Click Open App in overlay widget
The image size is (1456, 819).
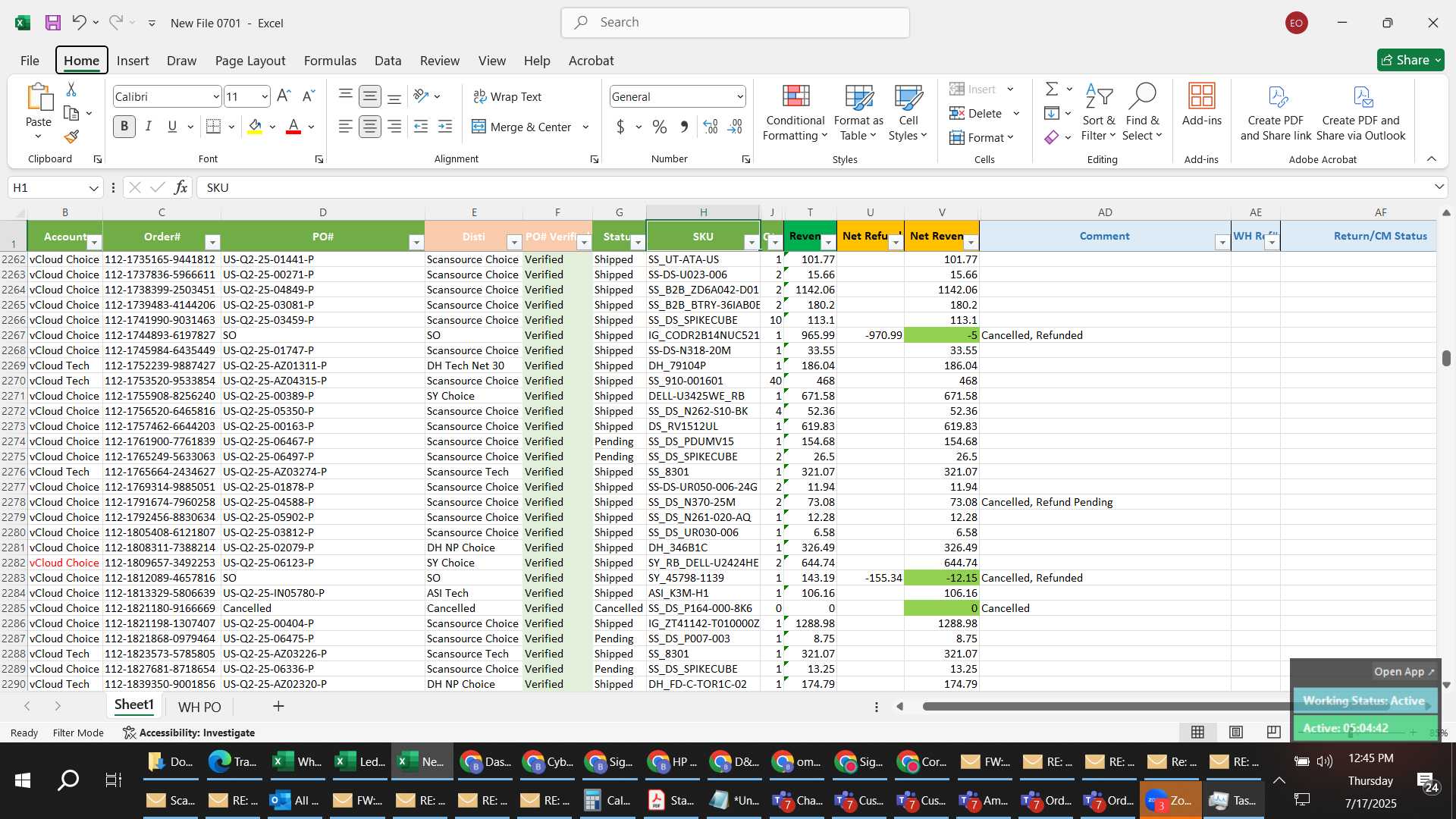click(x=1404, y=672)
